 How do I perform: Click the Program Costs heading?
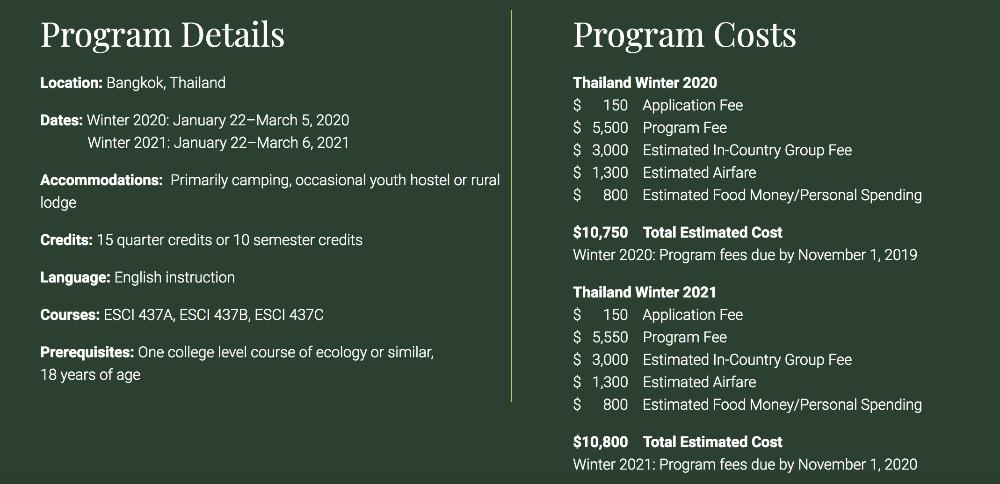pos(684,36)
